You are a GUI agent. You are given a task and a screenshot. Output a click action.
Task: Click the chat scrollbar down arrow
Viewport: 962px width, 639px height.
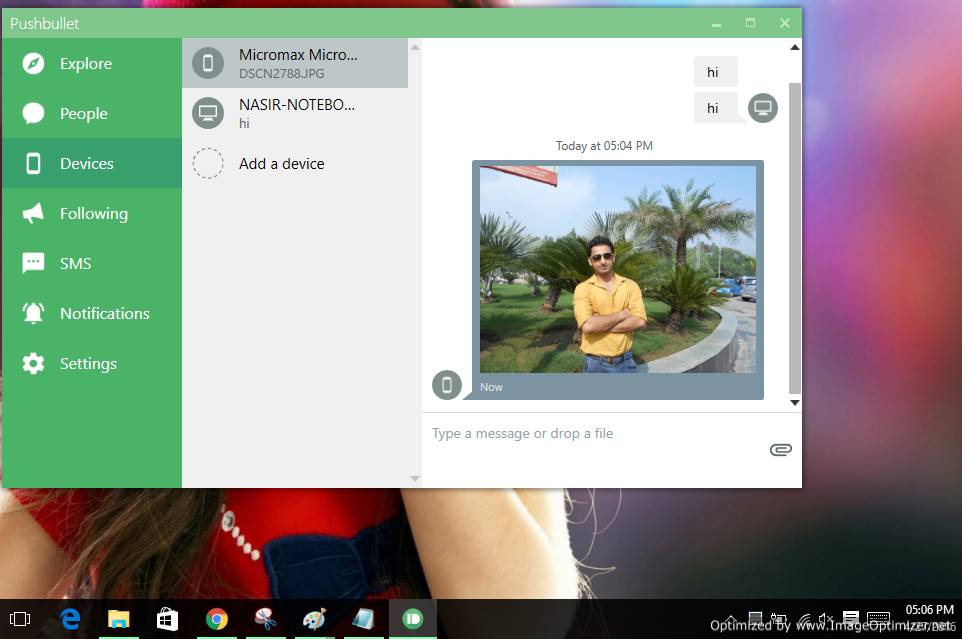[x=795, y=403]
